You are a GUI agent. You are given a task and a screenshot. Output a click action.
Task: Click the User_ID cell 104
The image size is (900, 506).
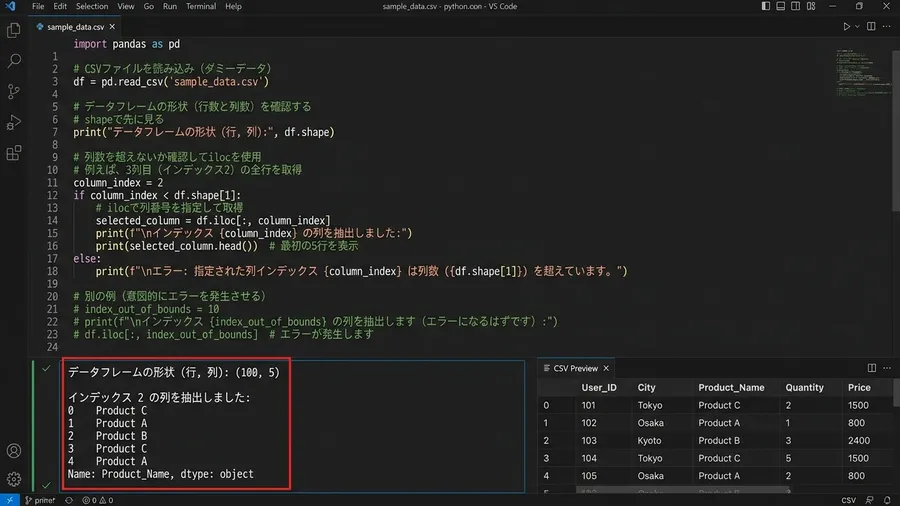589,458
